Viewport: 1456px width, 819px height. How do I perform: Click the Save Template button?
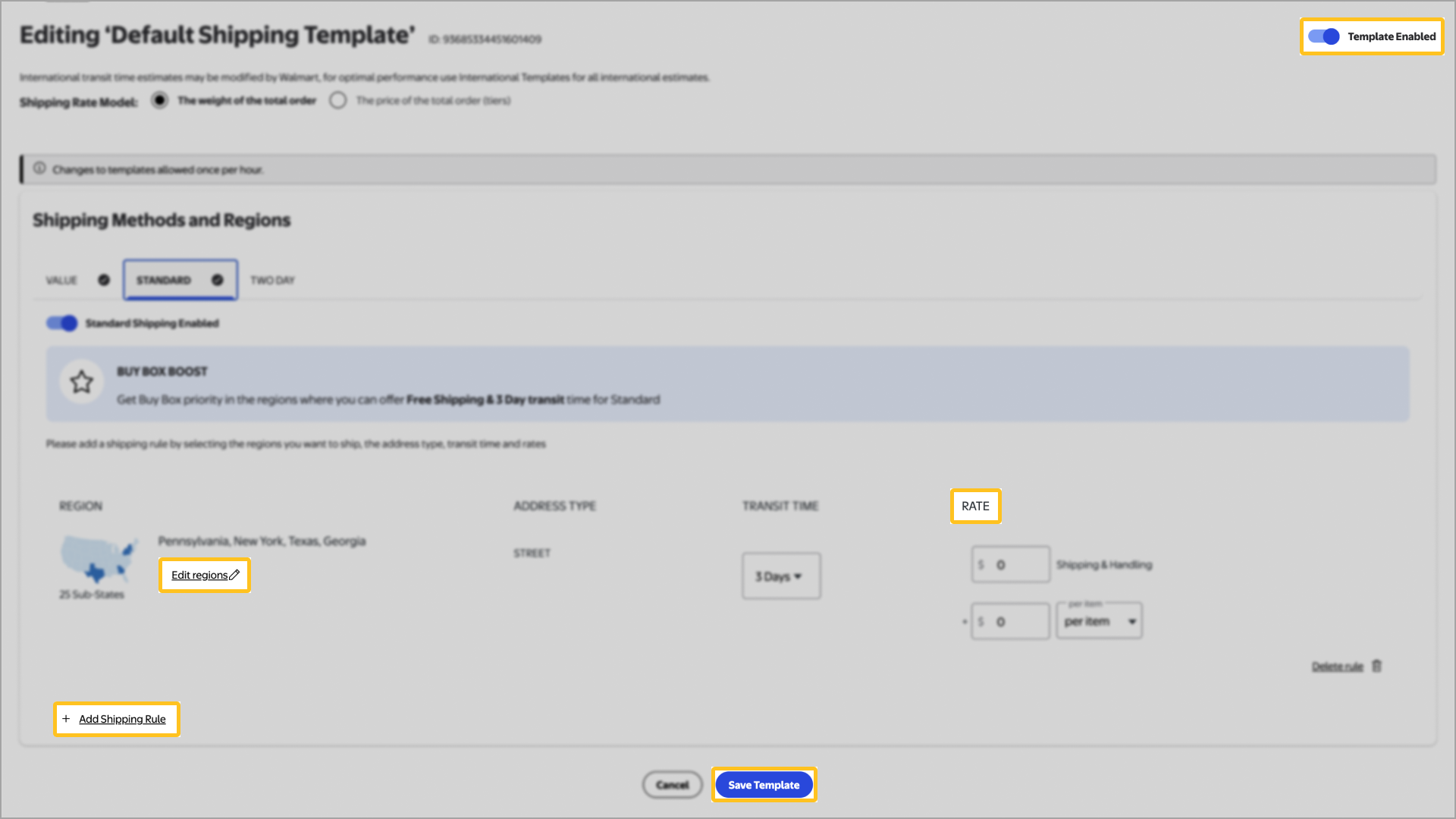pos(764,785)
